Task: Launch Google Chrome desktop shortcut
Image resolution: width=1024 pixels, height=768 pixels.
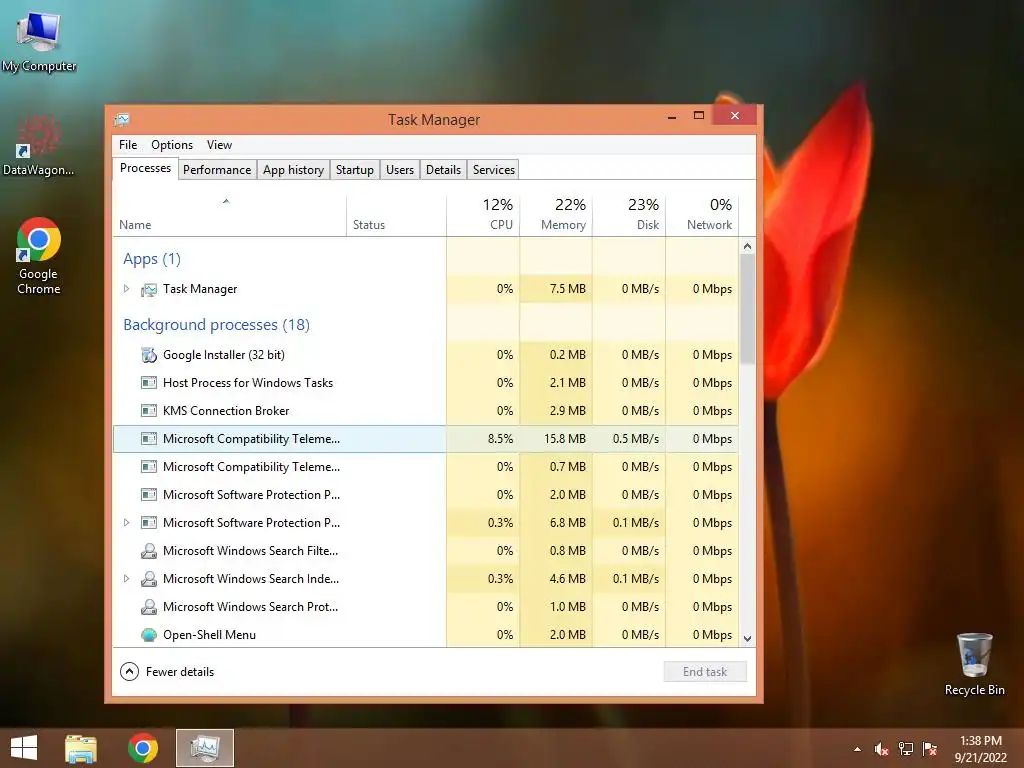Action: click(x=39, y=256)
